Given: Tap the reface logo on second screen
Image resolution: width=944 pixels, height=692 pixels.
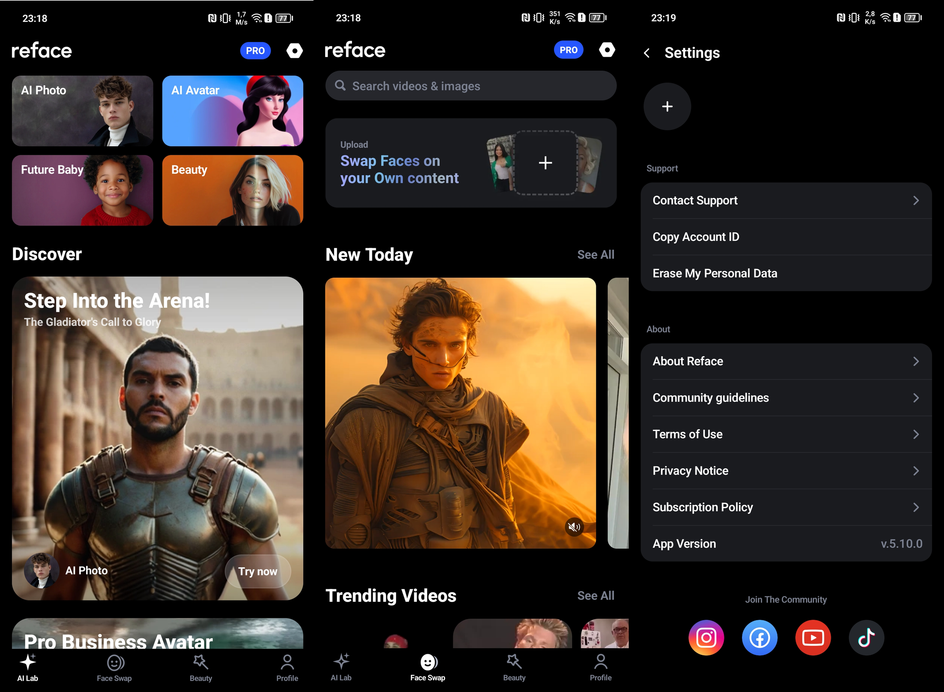Looking at the screenshot, I should click(355, 50).
